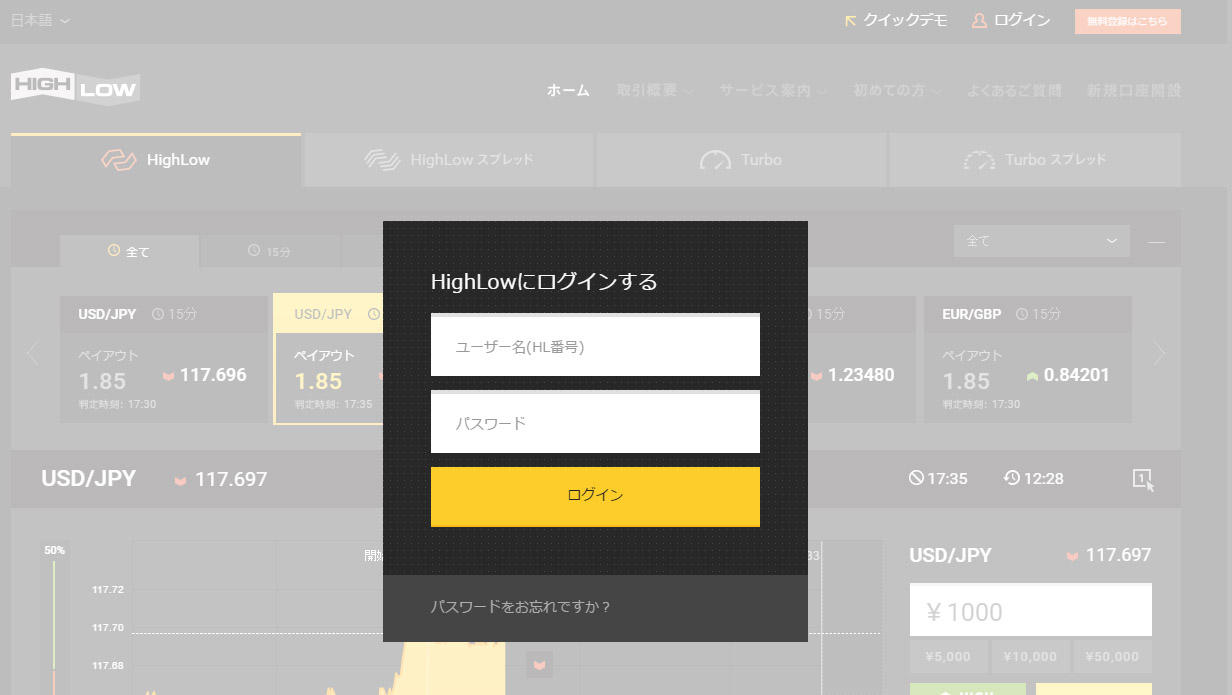This screenshot has height=695, width=1232.
Task: Select the USD/JPY 117.696 asset card
Action: point(164,359)
